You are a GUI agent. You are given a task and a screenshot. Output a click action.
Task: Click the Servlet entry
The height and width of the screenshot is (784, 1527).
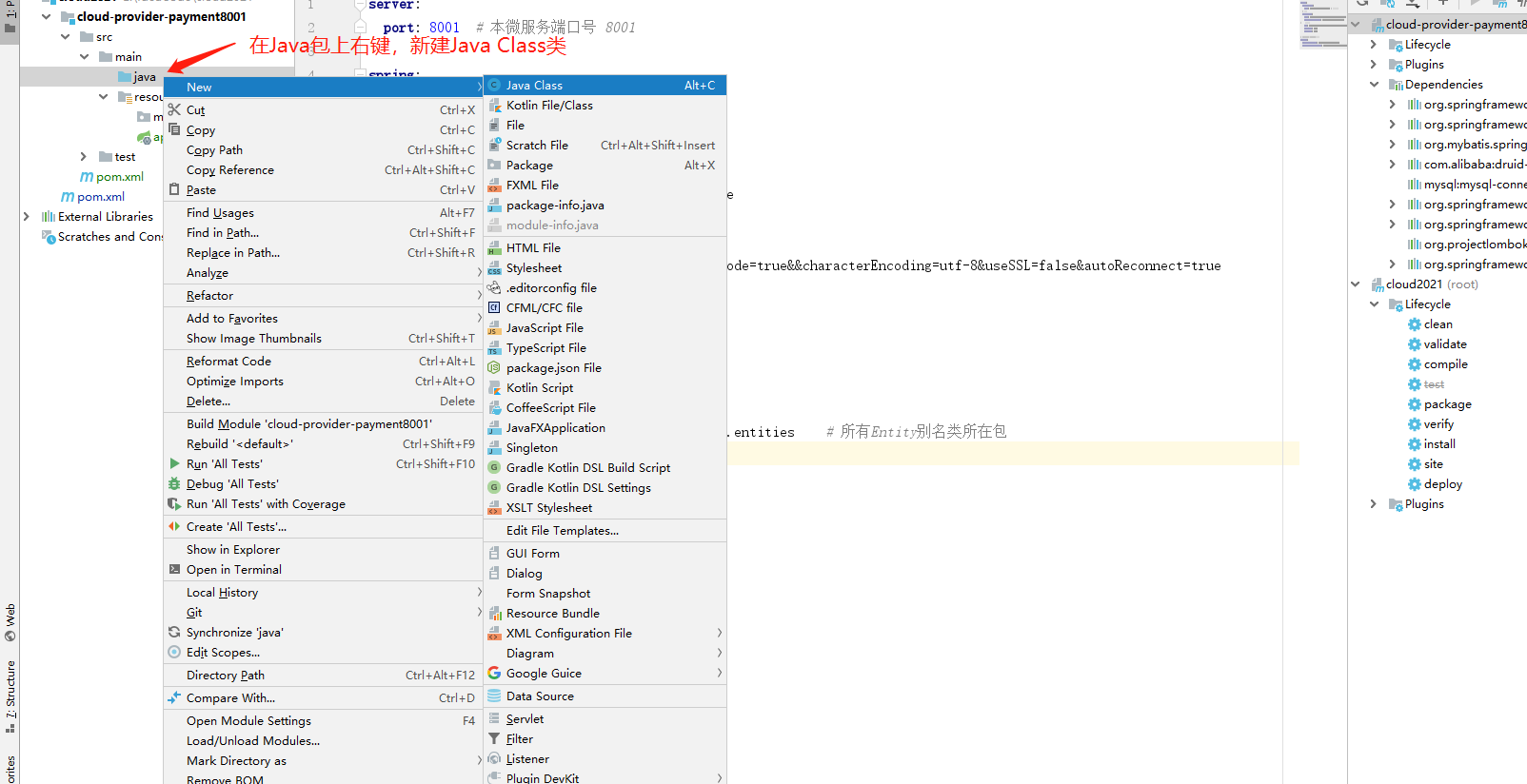click(x=605, y=719)
